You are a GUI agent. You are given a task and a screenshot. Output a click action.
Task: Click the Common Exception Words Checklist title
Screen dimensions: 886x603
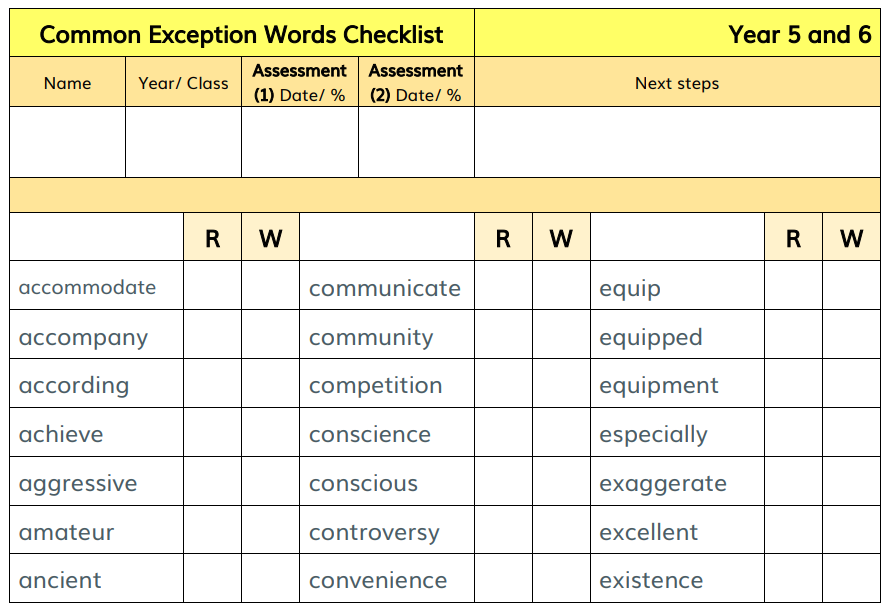tap(241, 35)
